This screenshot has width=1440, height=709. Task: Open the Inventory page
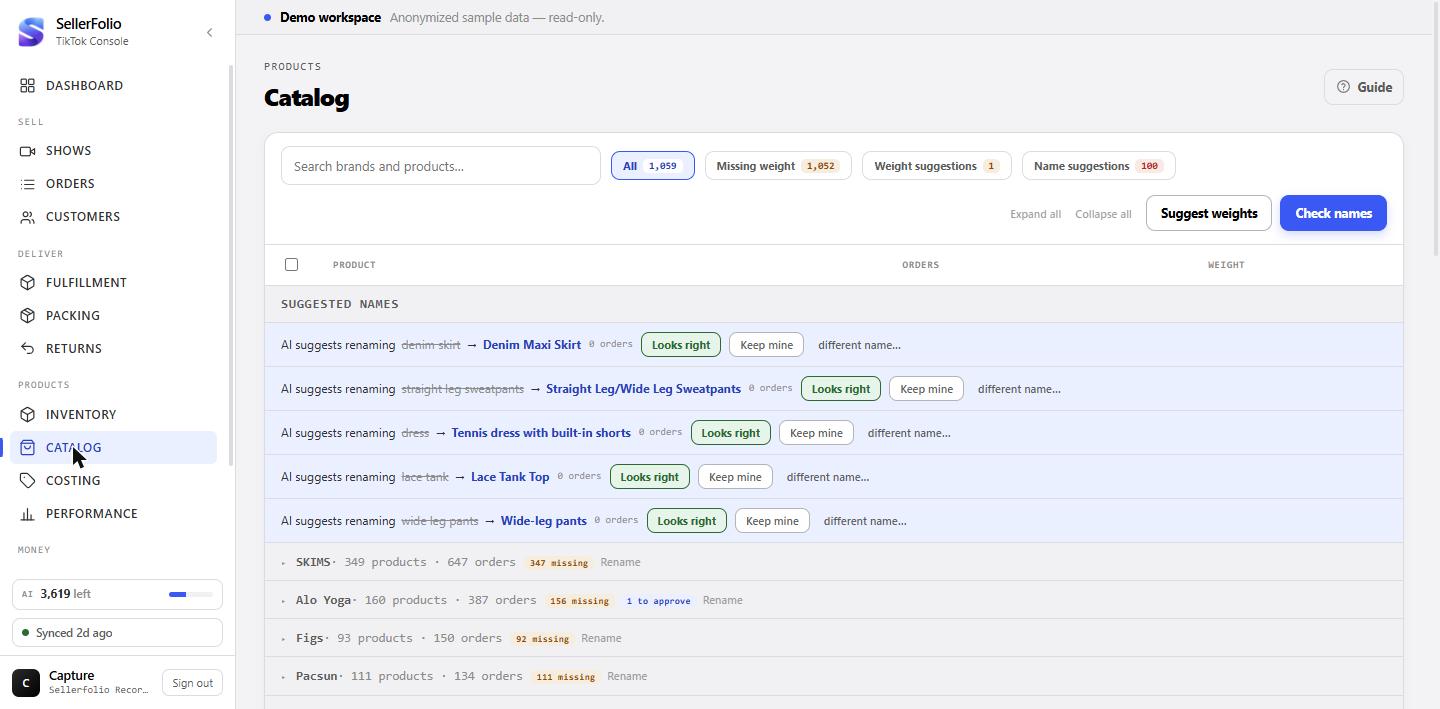coord(113,415)
